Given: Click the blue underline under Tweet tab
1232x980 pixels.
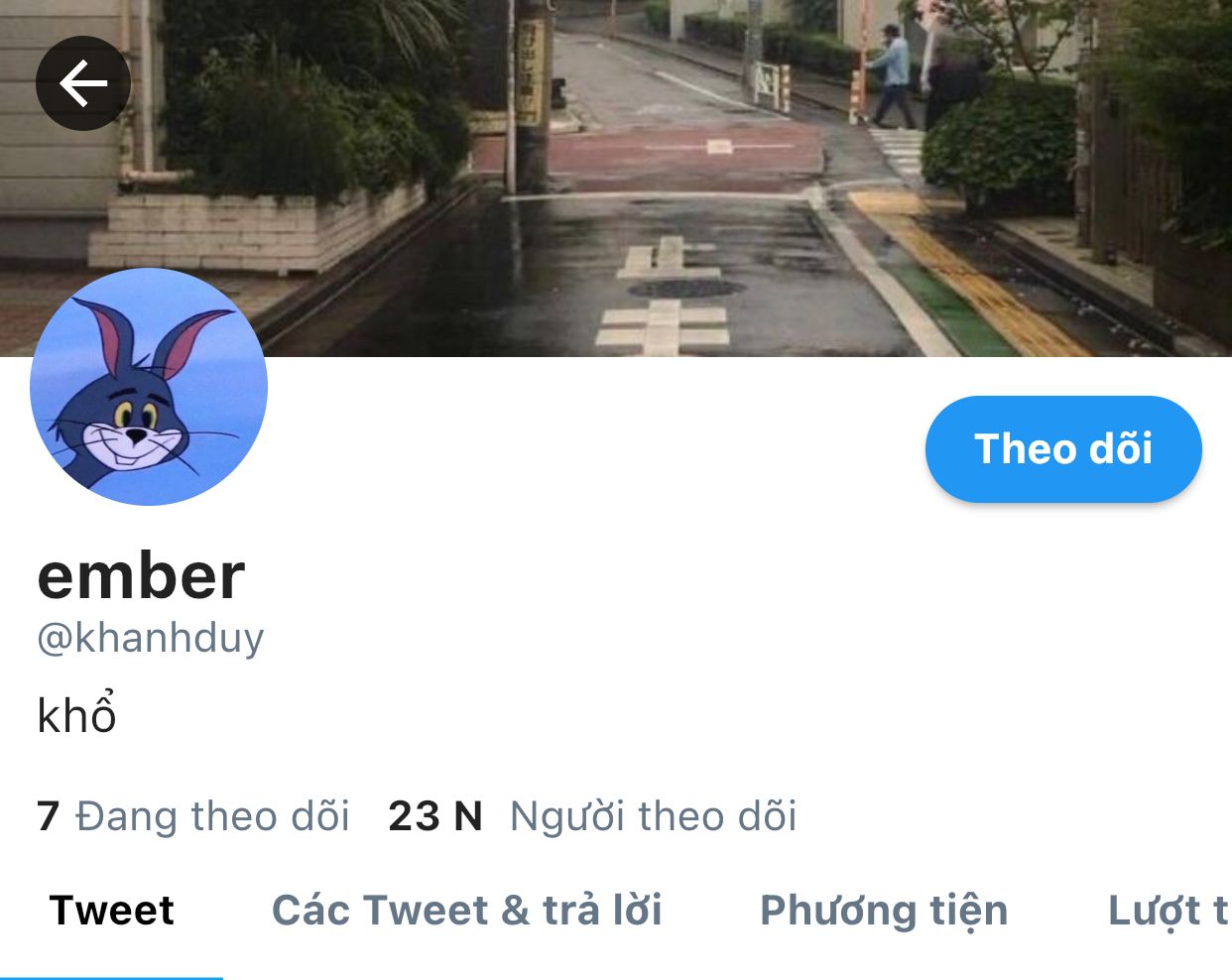Looking at the screenshot, I should [x=111, y=977].
